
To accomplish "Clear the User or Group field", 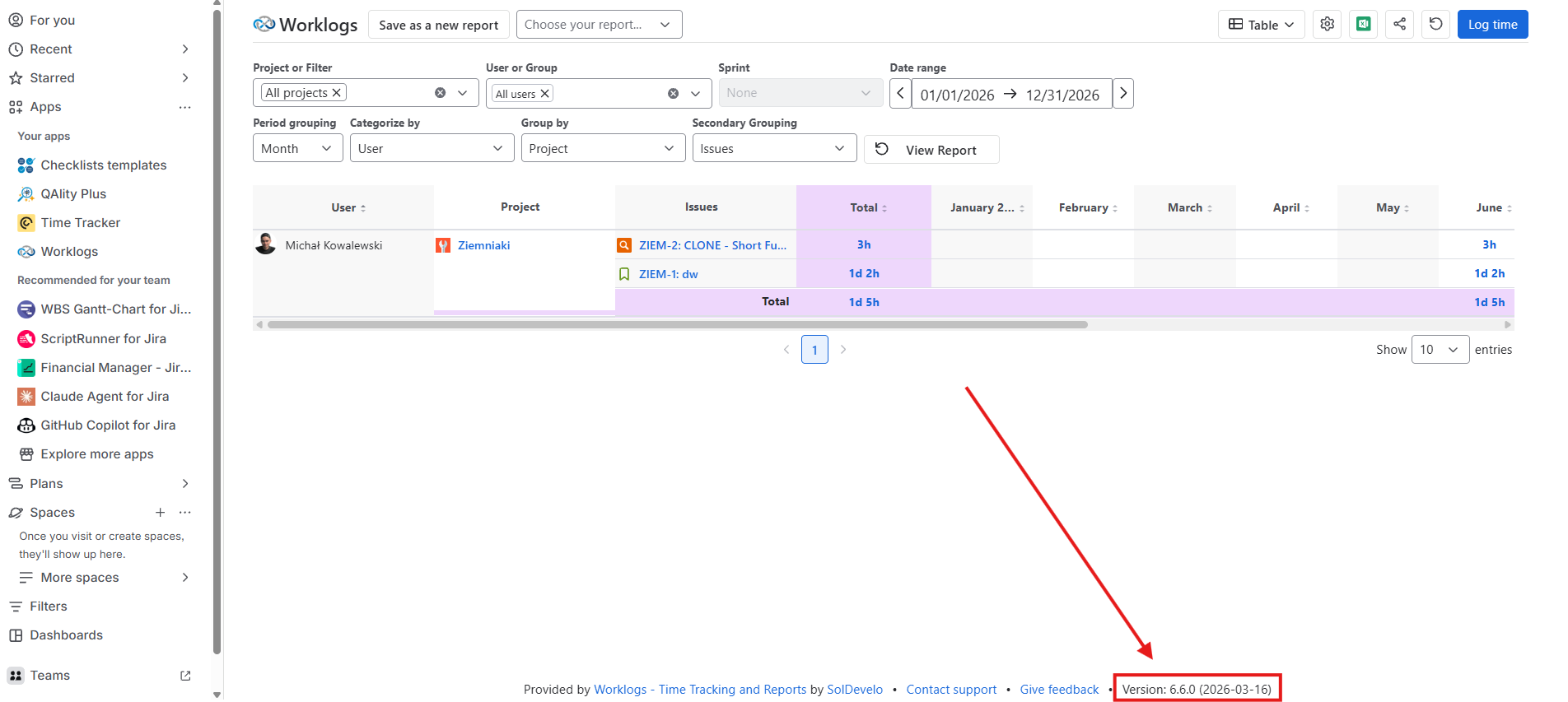I will (x=674, y=94).
